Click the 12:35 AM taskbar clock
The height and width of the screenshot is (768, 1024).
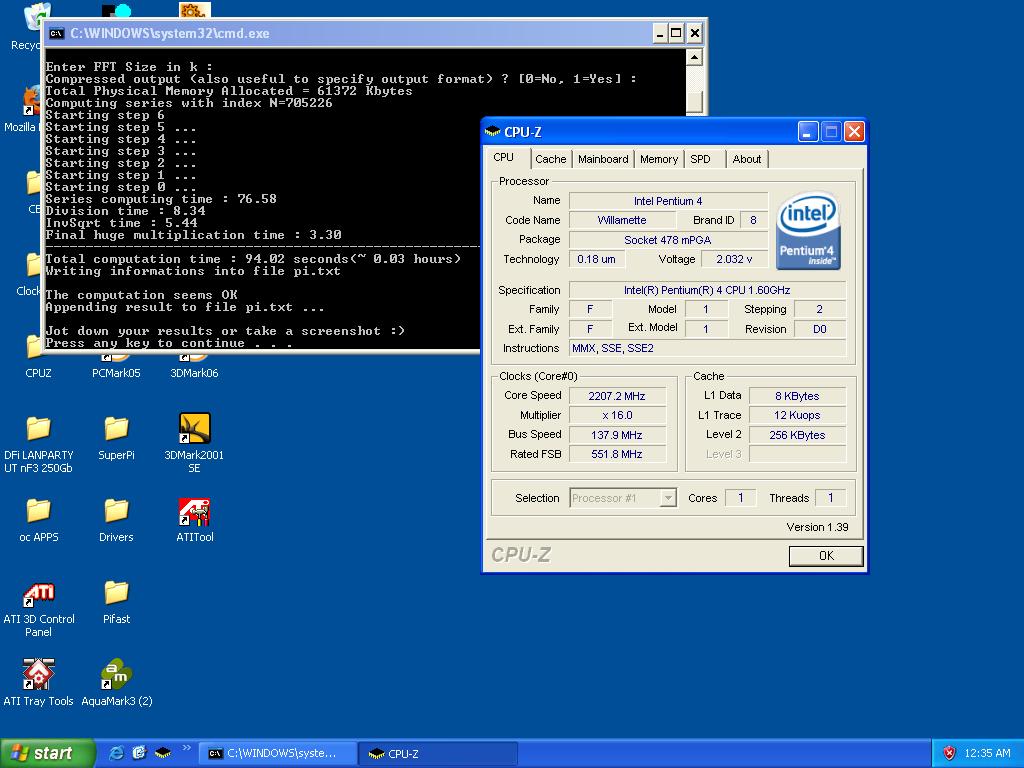(987, 753)
